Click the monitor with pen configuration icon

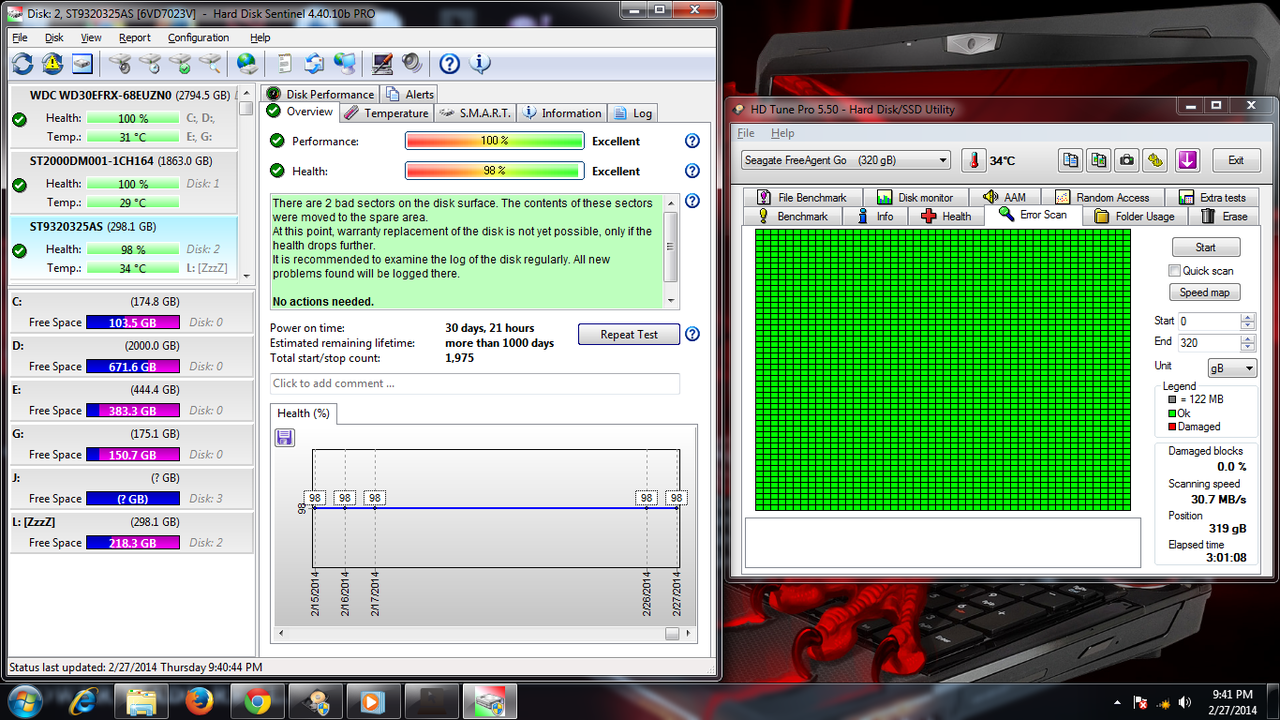tap(382, 64)
